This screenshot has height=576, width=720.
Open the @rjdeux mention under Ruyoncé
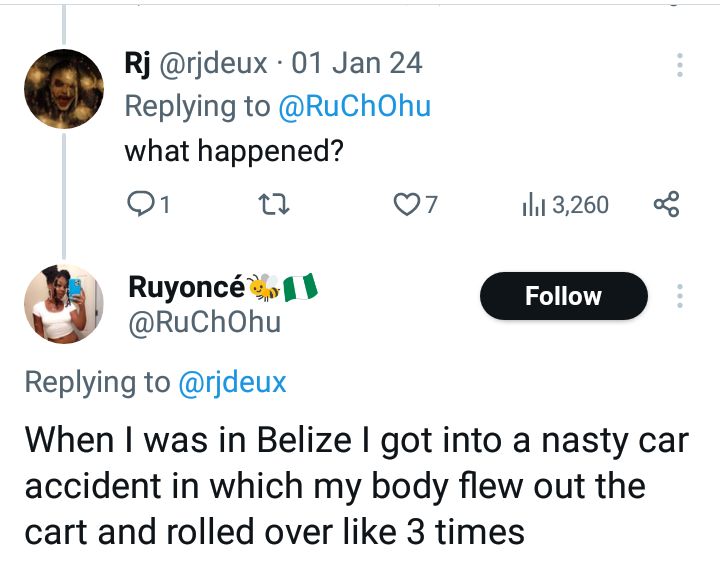point(232,381)
